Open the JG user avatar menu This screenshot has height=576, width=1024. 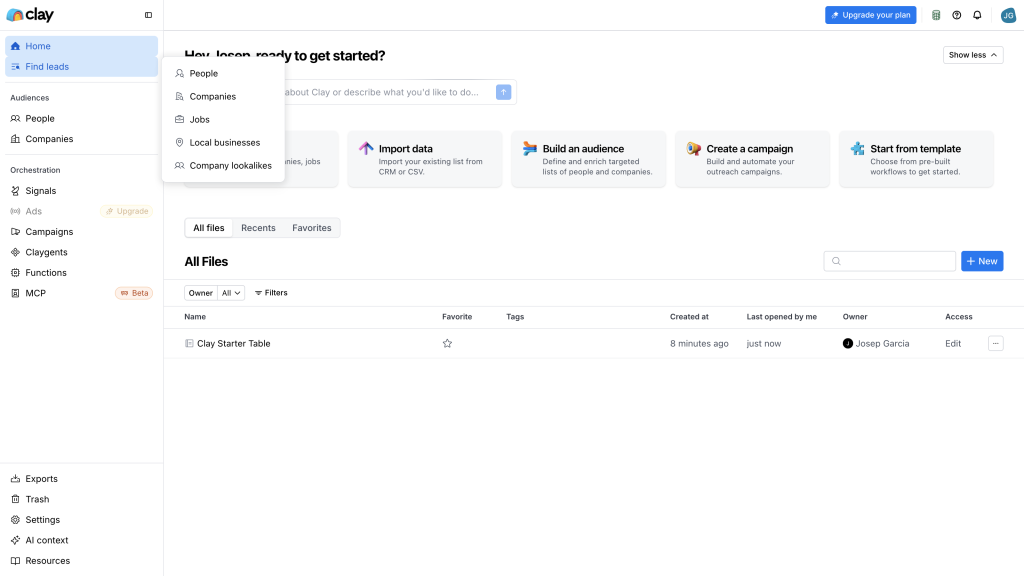click(1008, 15)
